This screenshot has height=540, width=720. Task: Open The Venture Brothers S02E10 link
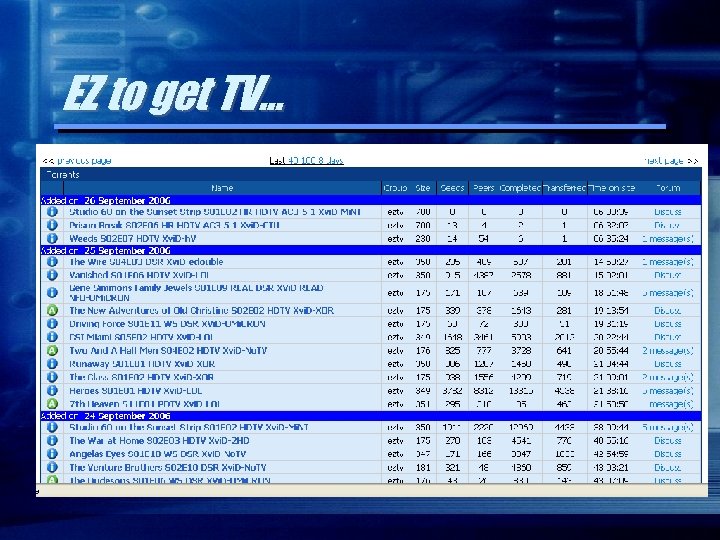(x=168, y=467)
